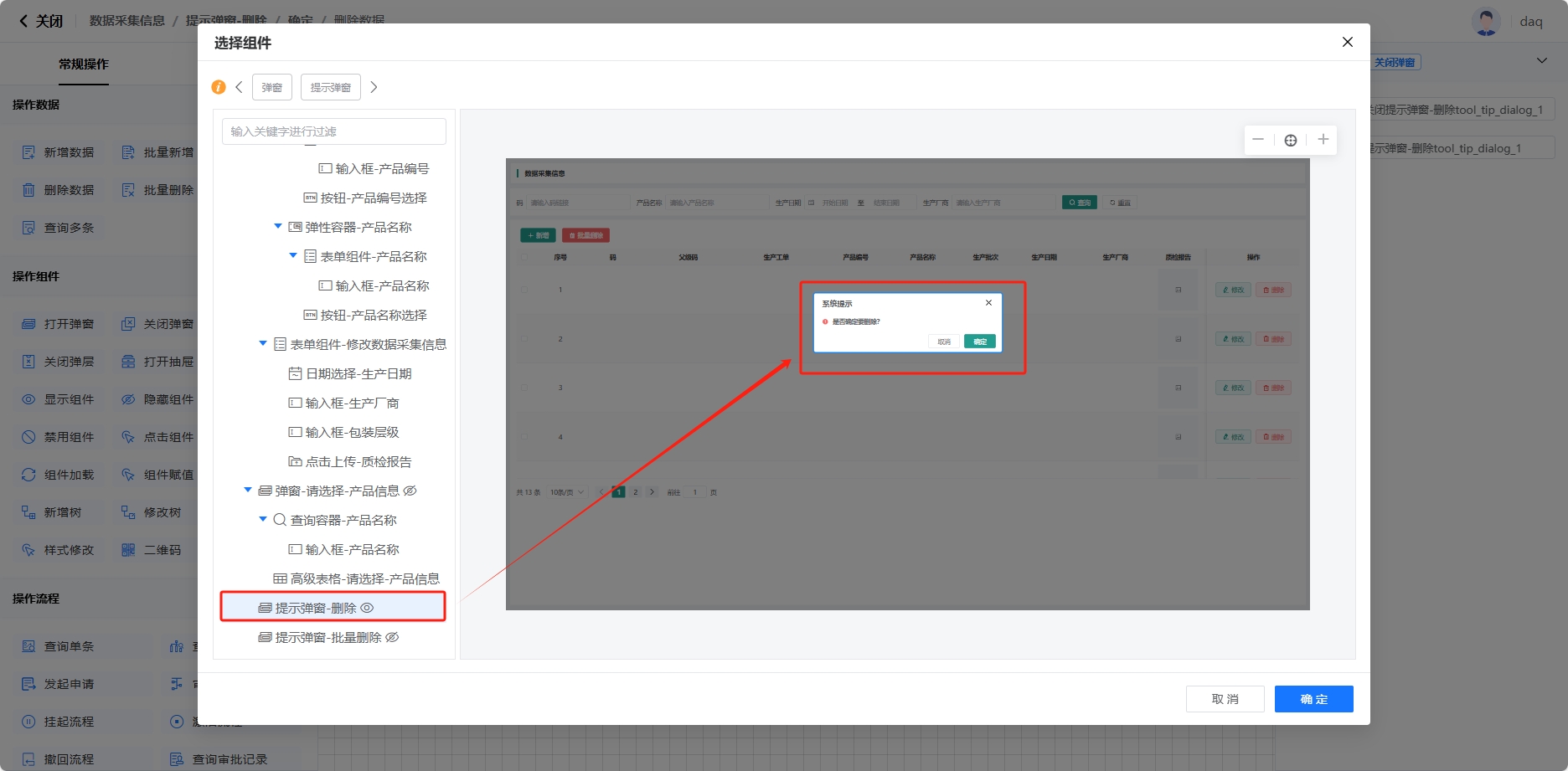Zoom in the preview with plus icon
This screenshot has height=771, width=1568.
tap(1323, 140)
